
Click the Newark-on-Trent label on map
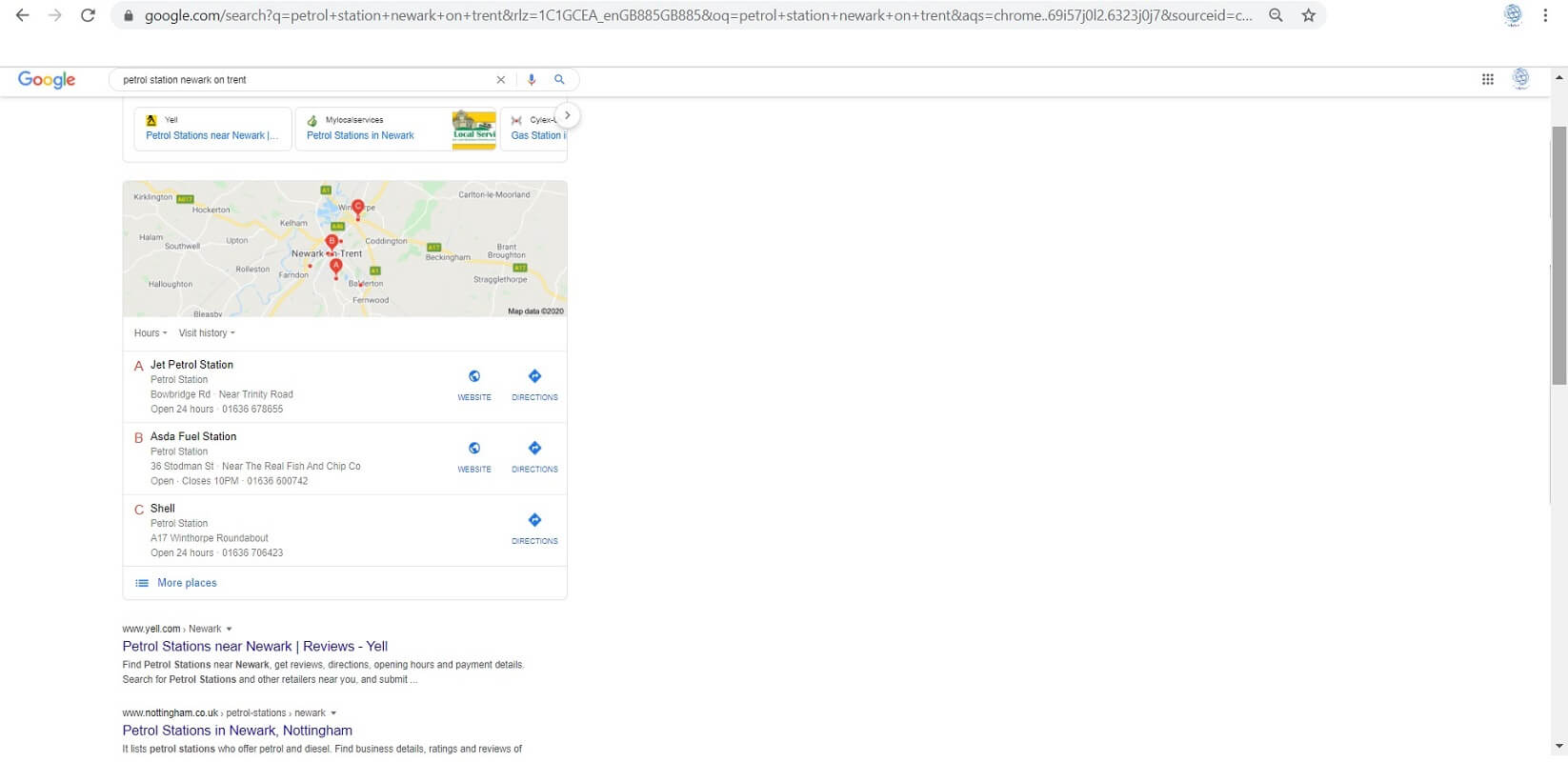pos(327,253)
